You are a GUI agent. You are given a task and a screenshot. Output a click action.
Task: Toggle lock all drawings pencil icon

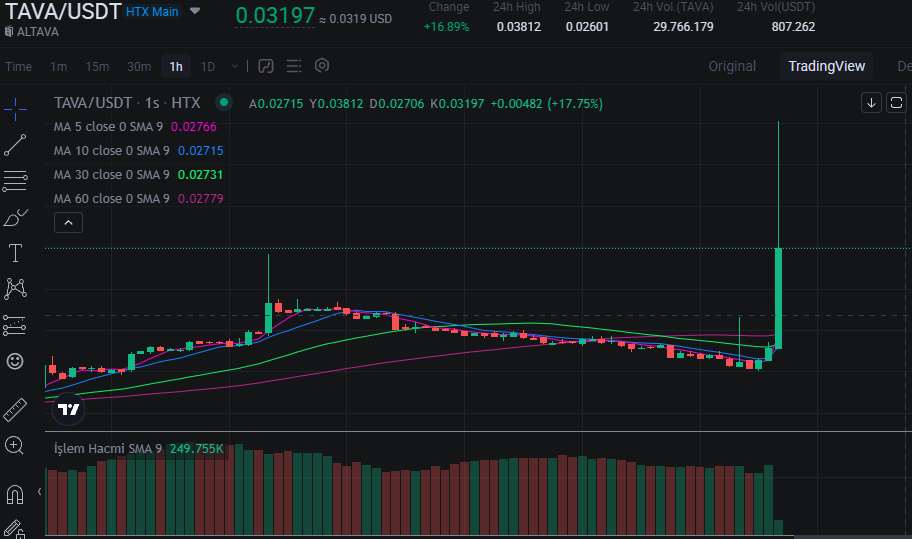click(15, 527)
